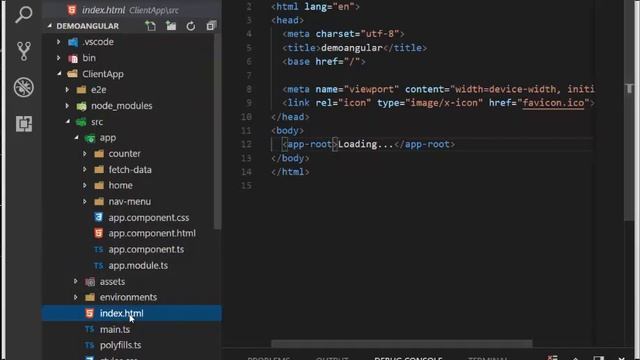Expand the home folder arrow
This screenshot has height=360, width=640.
85,185
